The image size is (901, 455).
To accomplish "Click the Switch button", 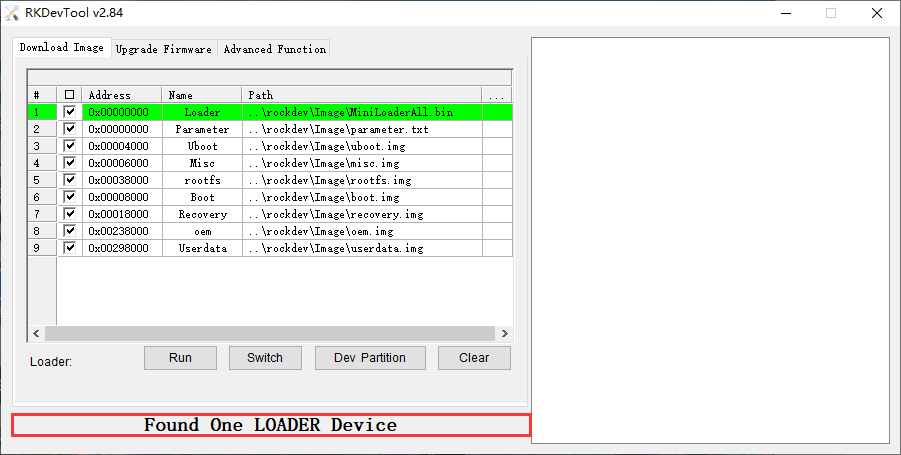I will point(265,358).
